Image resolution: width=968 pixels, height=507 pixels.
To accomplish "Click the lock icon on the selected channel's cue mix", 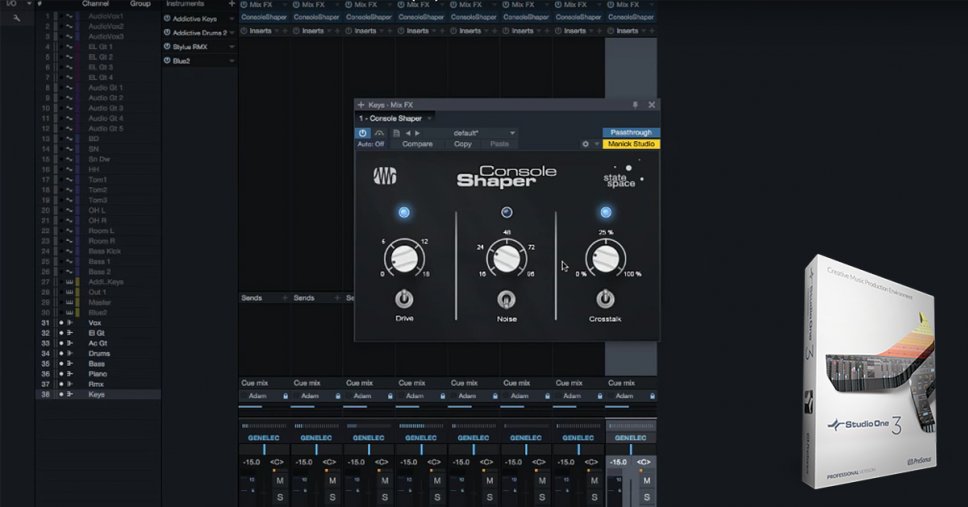I will pyautogui.click(x=650, y=396).
